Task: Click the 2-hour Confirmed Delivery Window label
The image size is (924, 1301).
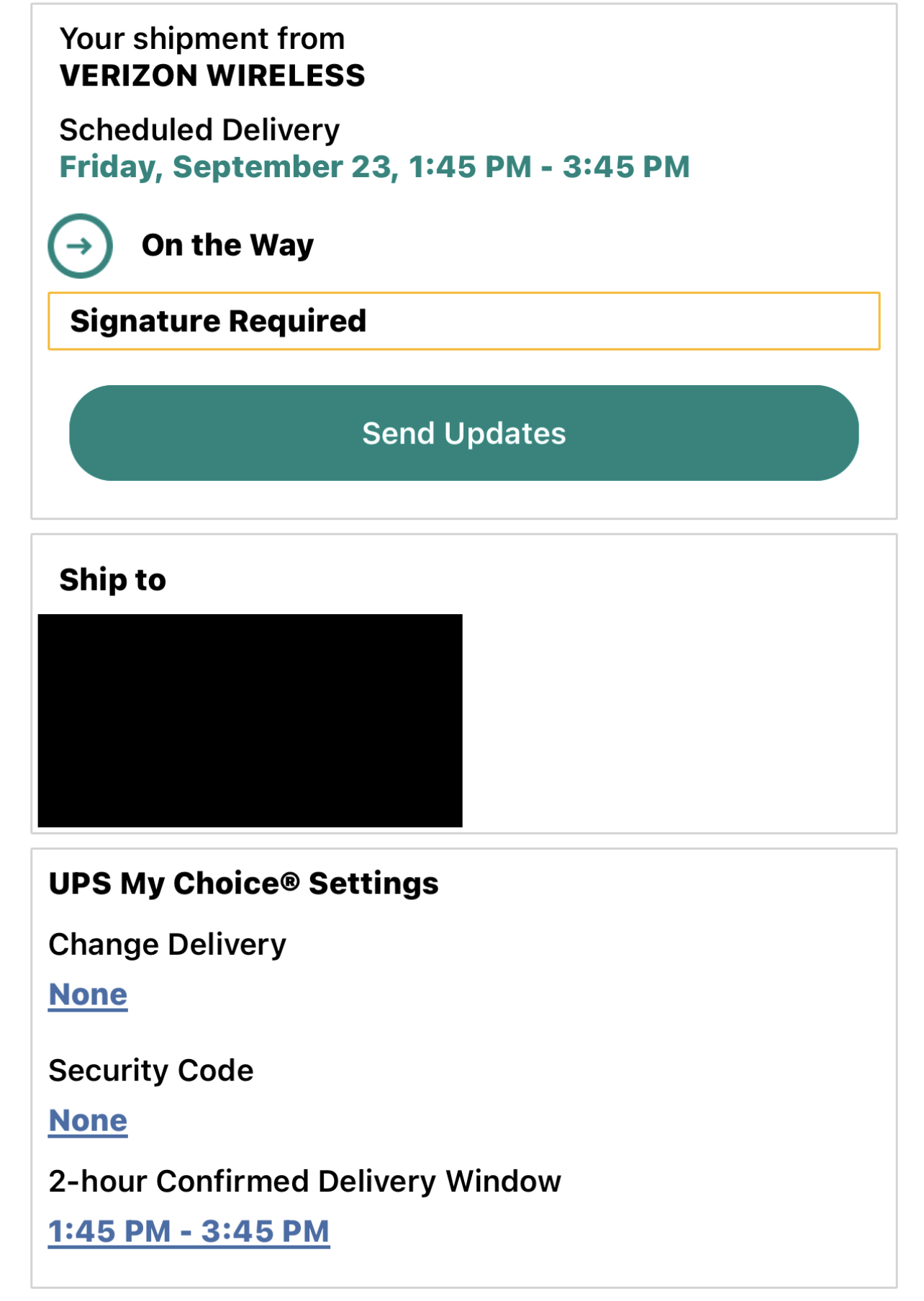Action: pos(304,1181)
